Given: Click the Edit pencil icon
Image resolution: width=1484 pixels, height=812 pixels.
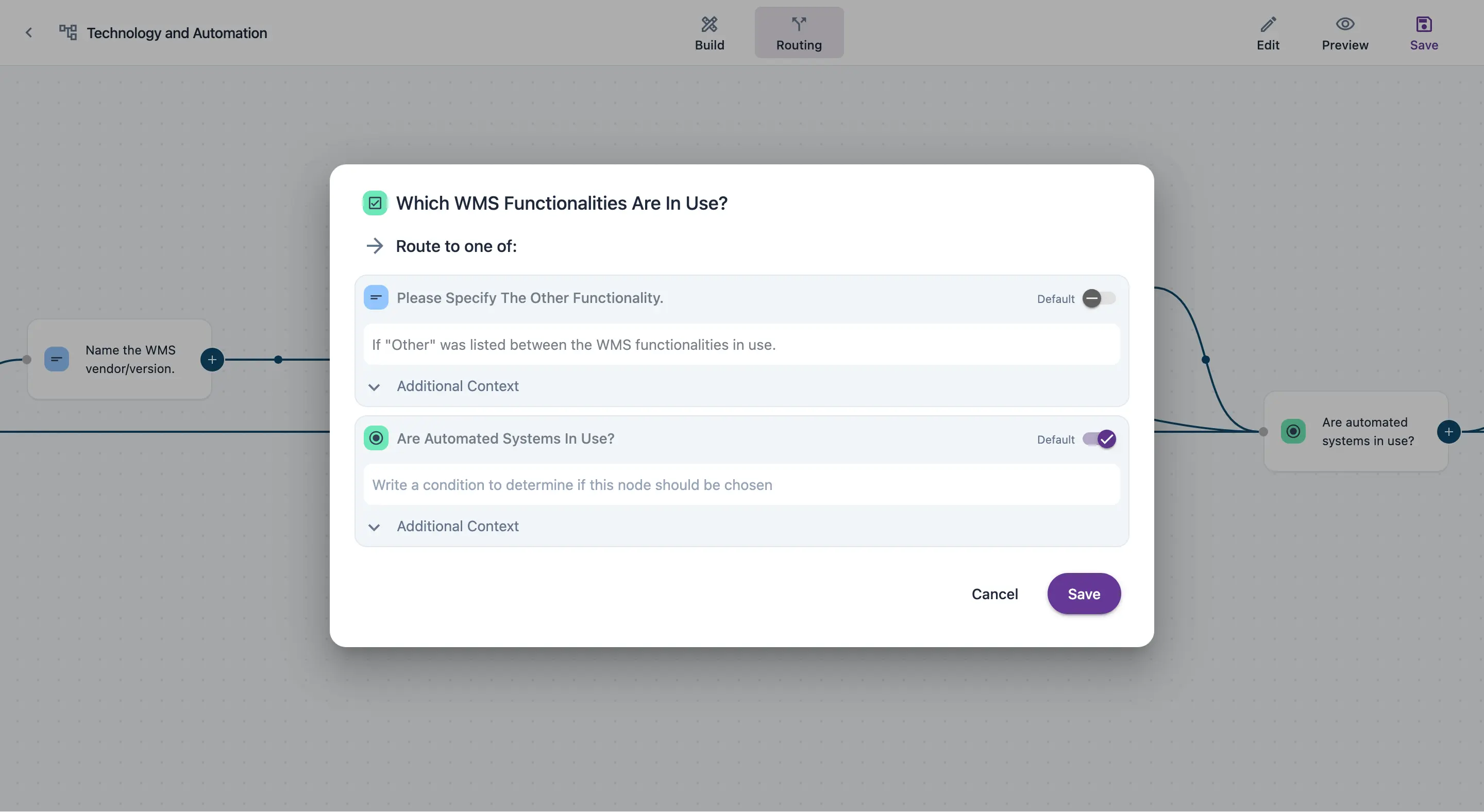Looking at the screenshot, I should [x=1268, y=24].
